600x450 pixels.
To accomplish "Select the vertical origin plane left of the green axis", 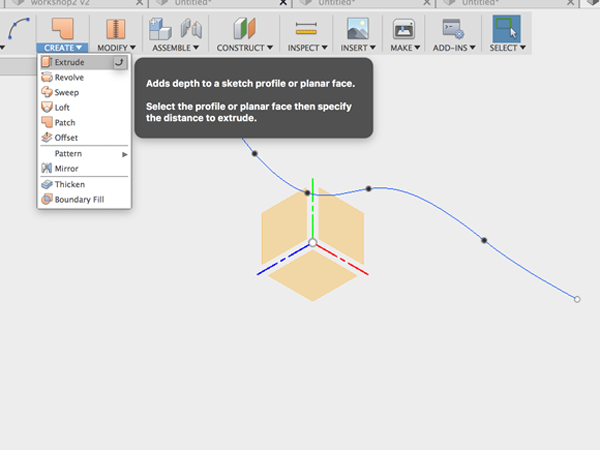I will pyautogui.click(x=284, y=227).
